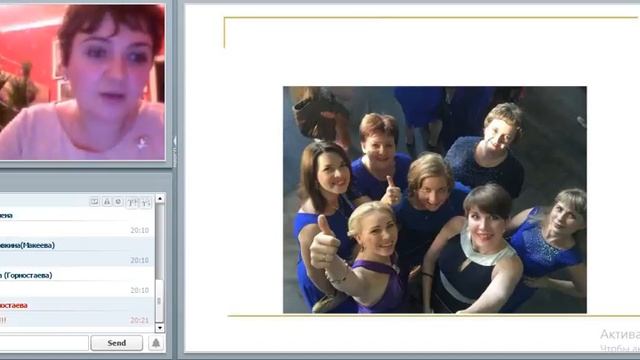
Task: Click the decrease font size icon in chat toolbar
Action: coord(147,202)
